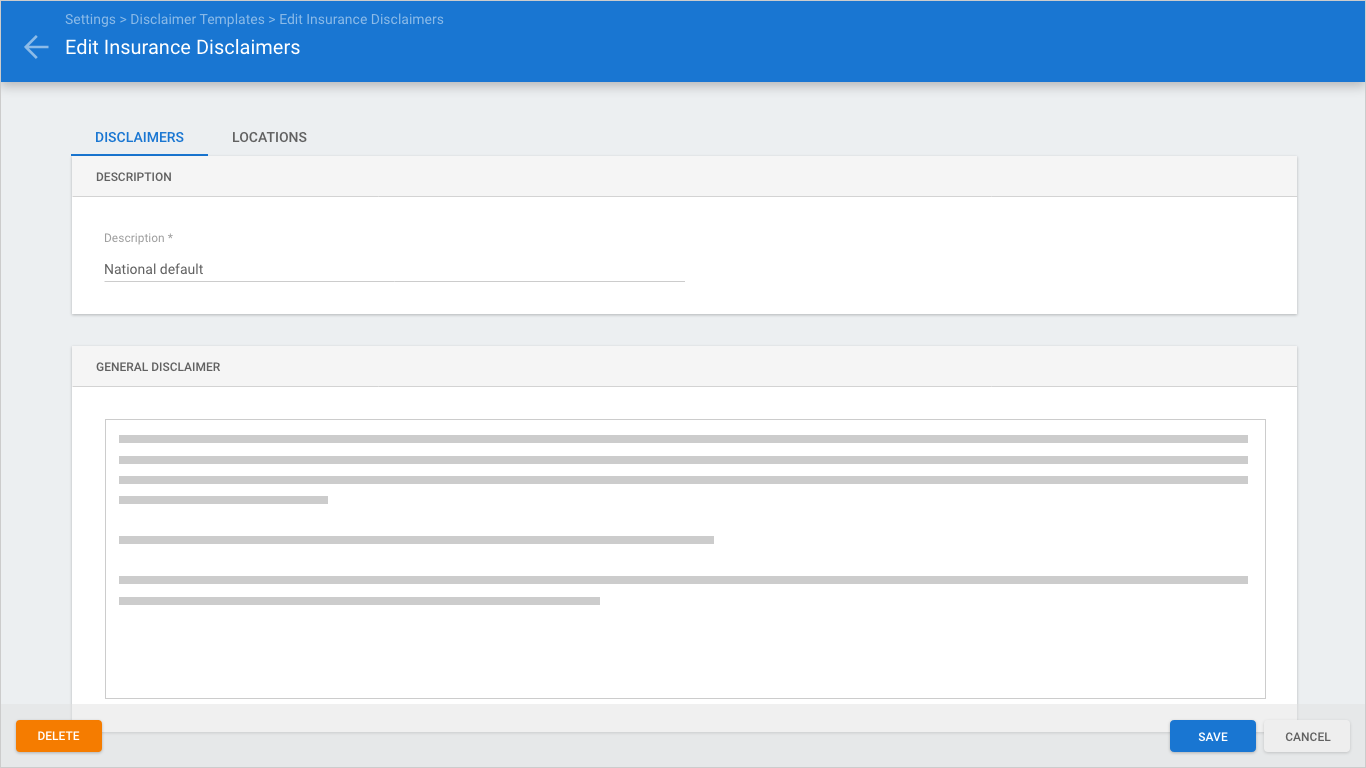Click the back arrow icon

pyautogui.click(x=36, y=47)
